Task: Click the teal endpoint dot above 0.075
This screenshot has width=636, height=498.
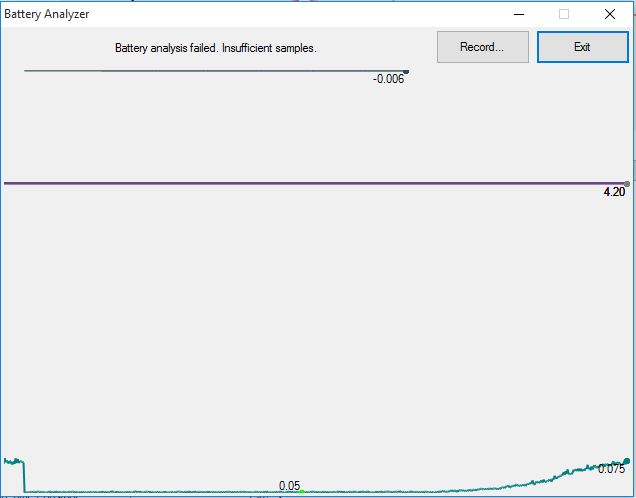Action: coord(627,461)
